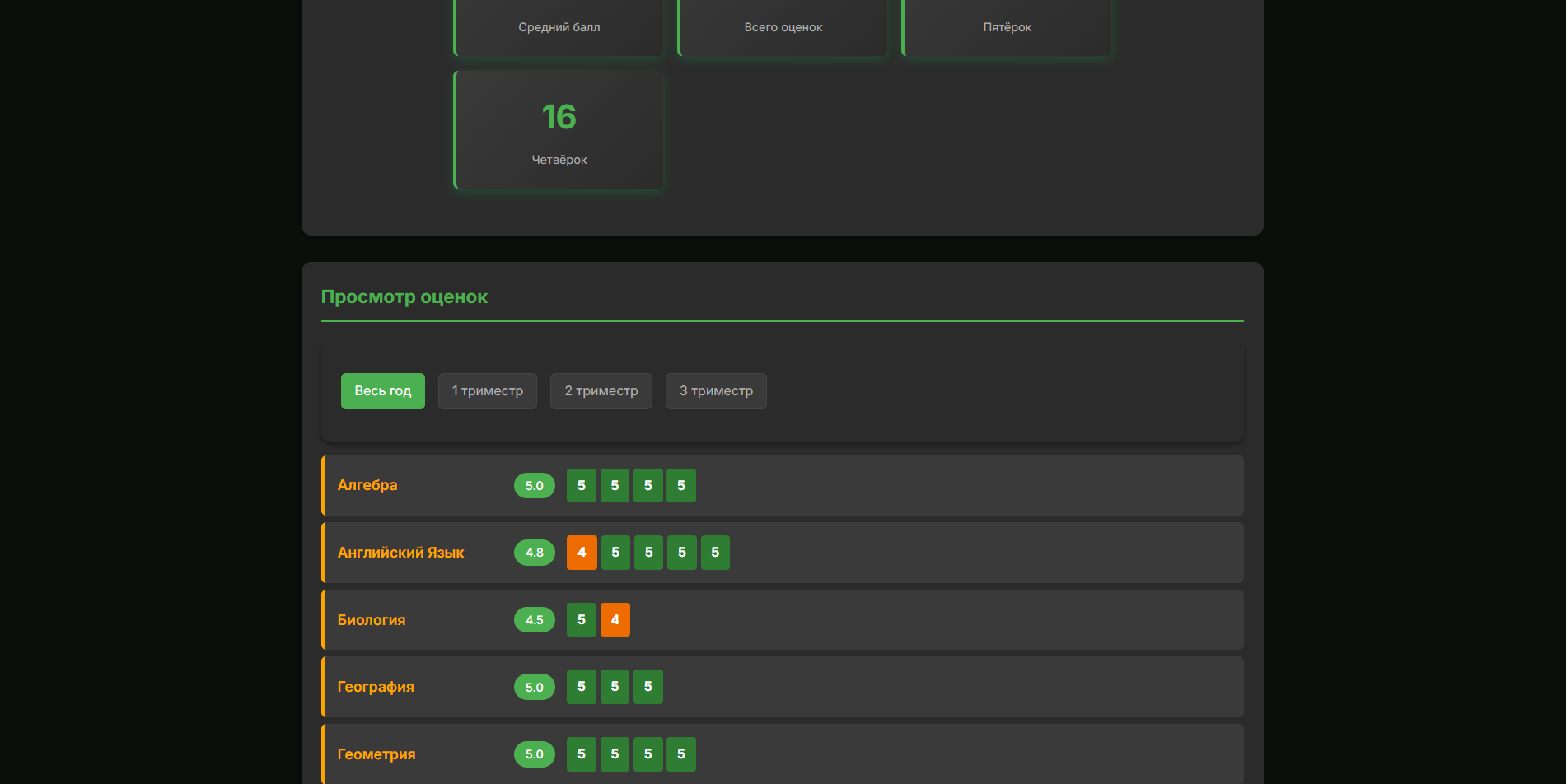Click the first grade 5 in Геометрия
Screen dimensions: 1566x784
point(582,754)
